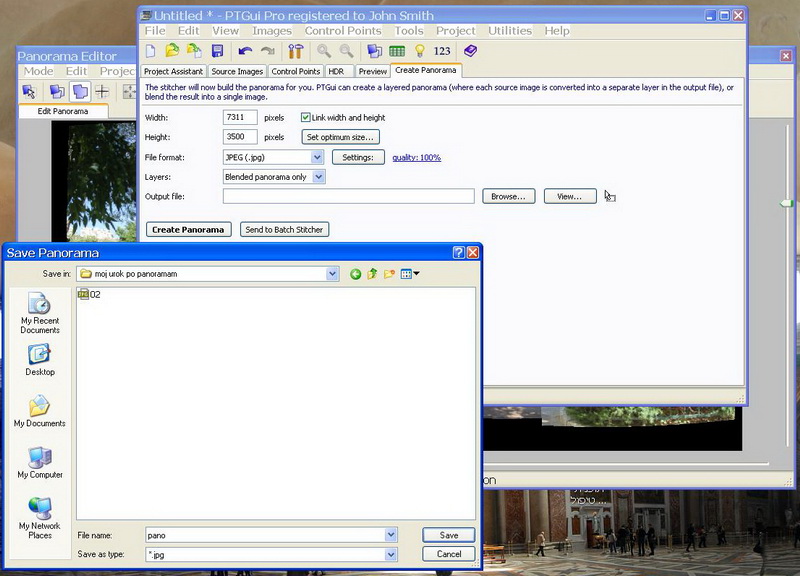Open My Network Places
Image resolution: width=800 pixels, height=576 pixels.
(40, 518)
